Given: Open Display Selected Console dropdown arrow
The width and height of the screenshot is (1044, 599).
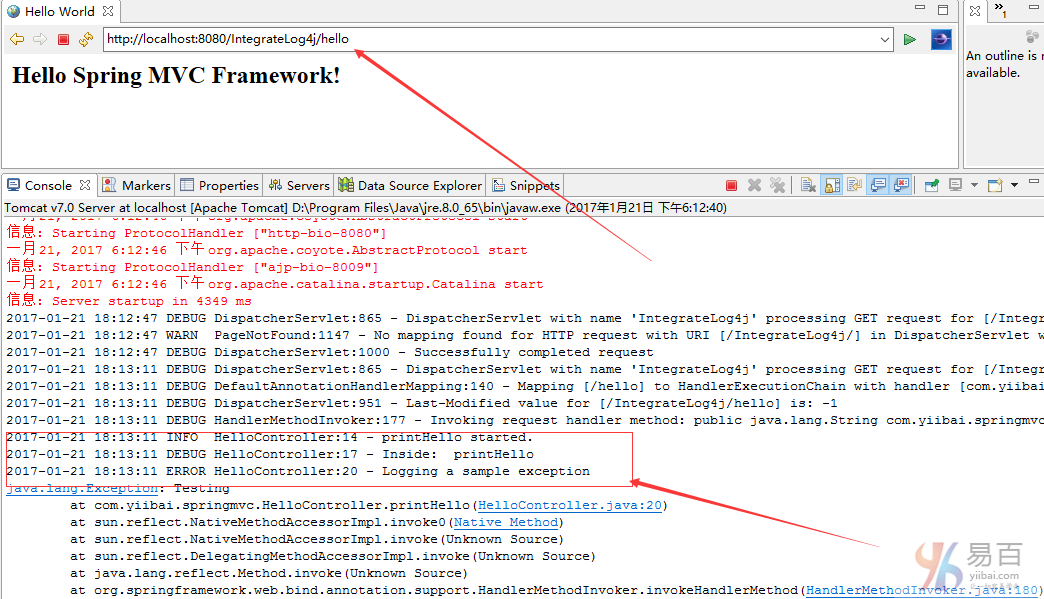Looking at the screenshot, I should pos(973,185).
